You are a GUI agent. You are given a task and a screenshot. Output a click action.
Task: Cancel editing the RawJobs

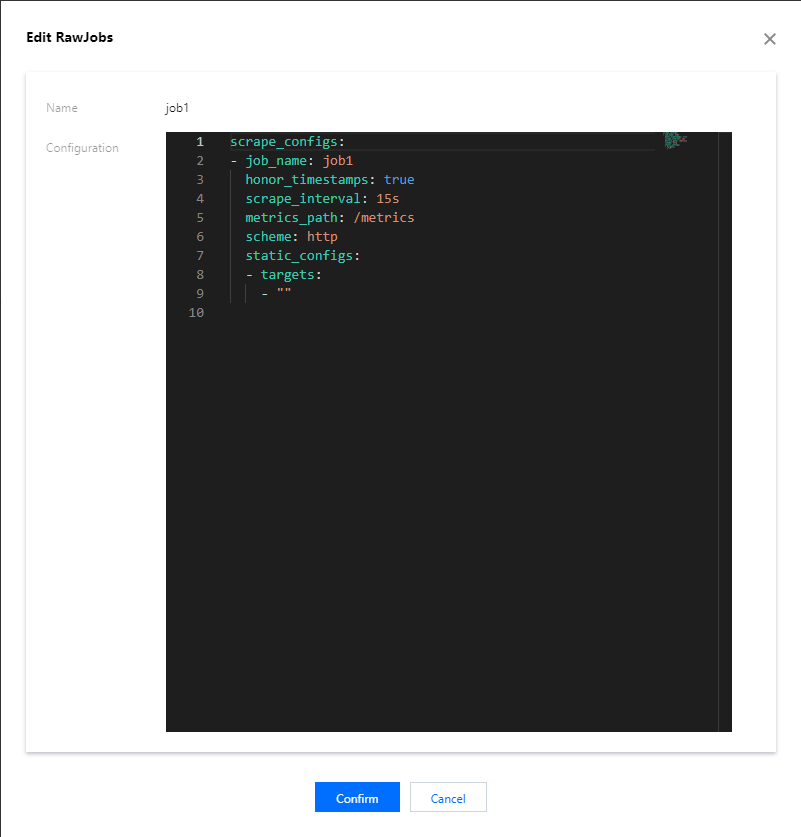click(448, 797)
